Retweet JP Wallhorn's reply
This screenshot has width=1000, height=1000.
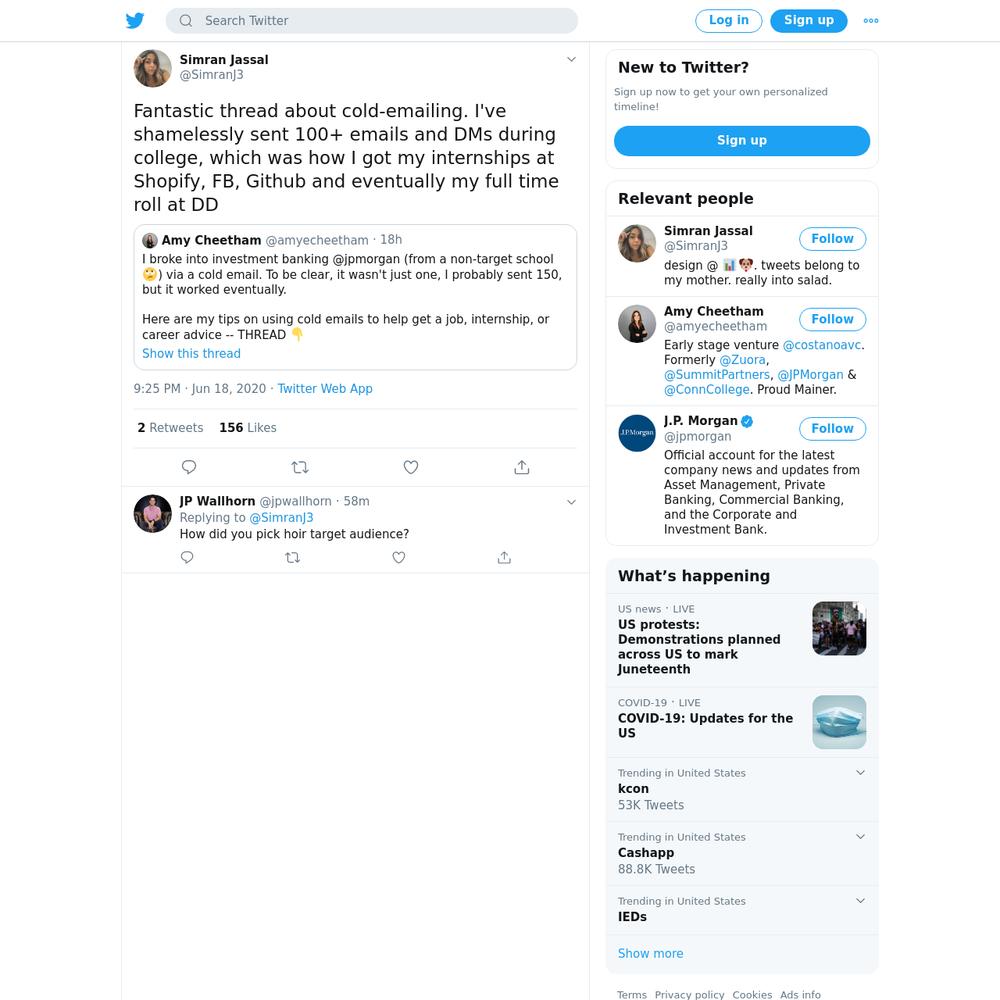(x=293, y=557)
